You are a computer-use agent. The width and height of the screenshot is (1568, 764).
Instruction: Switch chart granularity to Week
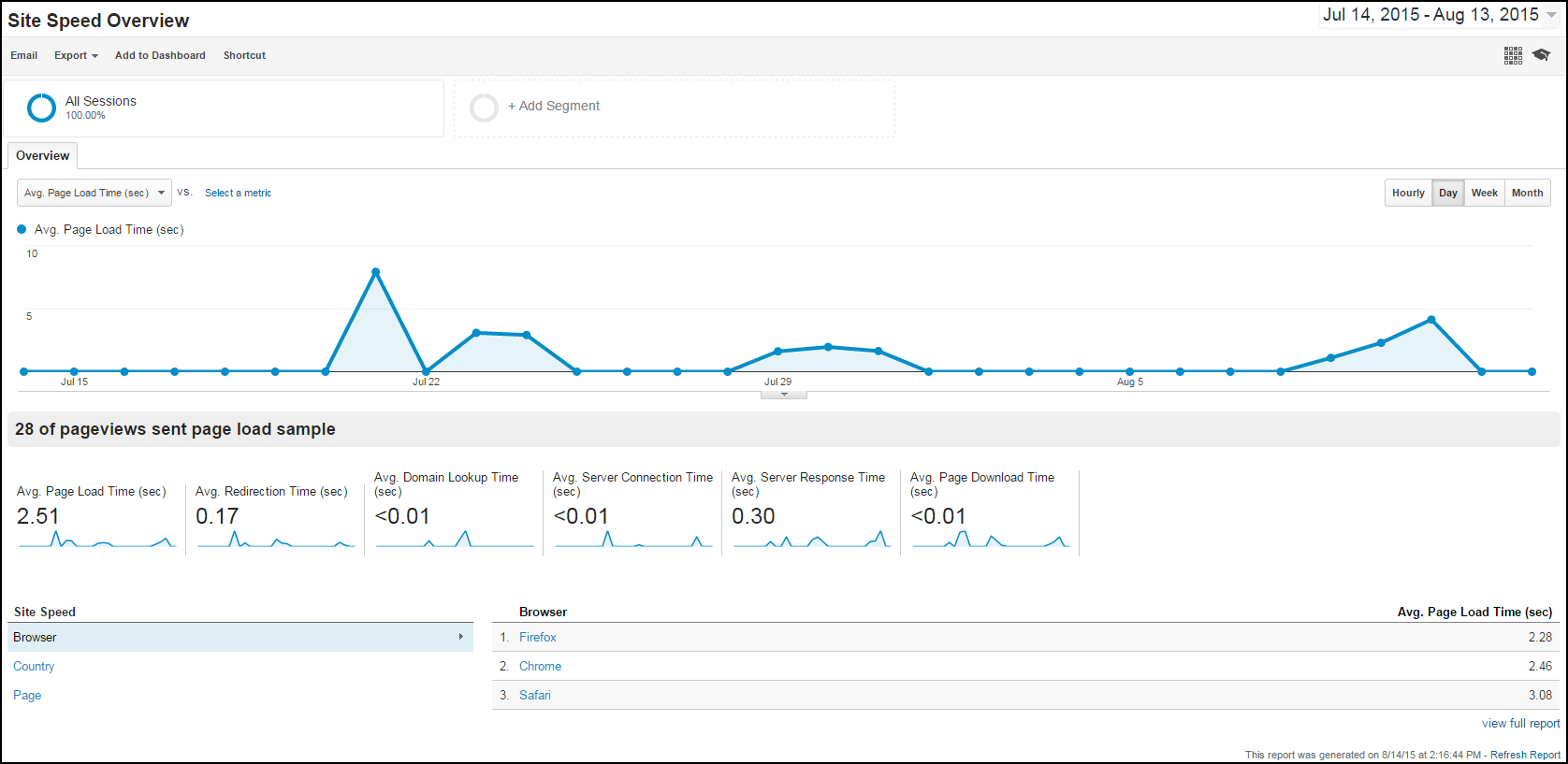[x=1484, y=193]
